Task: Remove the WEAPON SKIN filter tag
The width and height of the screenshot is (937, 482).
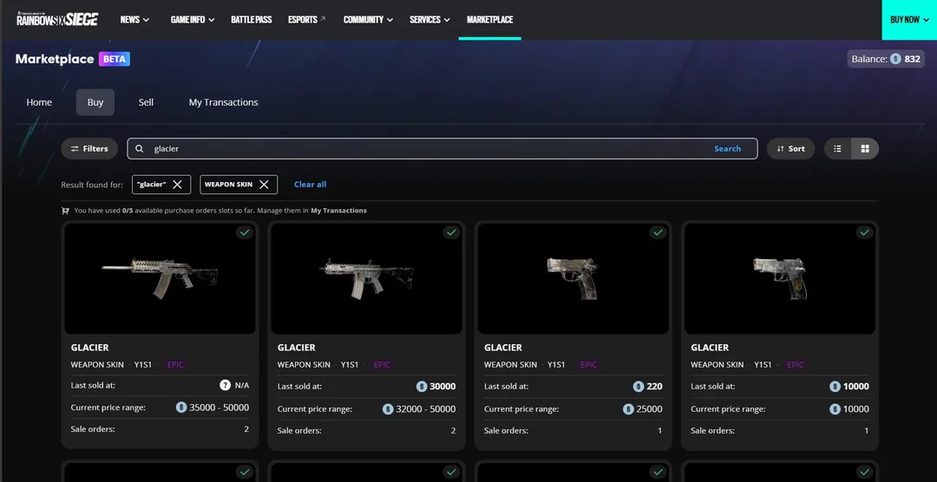Action: tap(264, 185)
